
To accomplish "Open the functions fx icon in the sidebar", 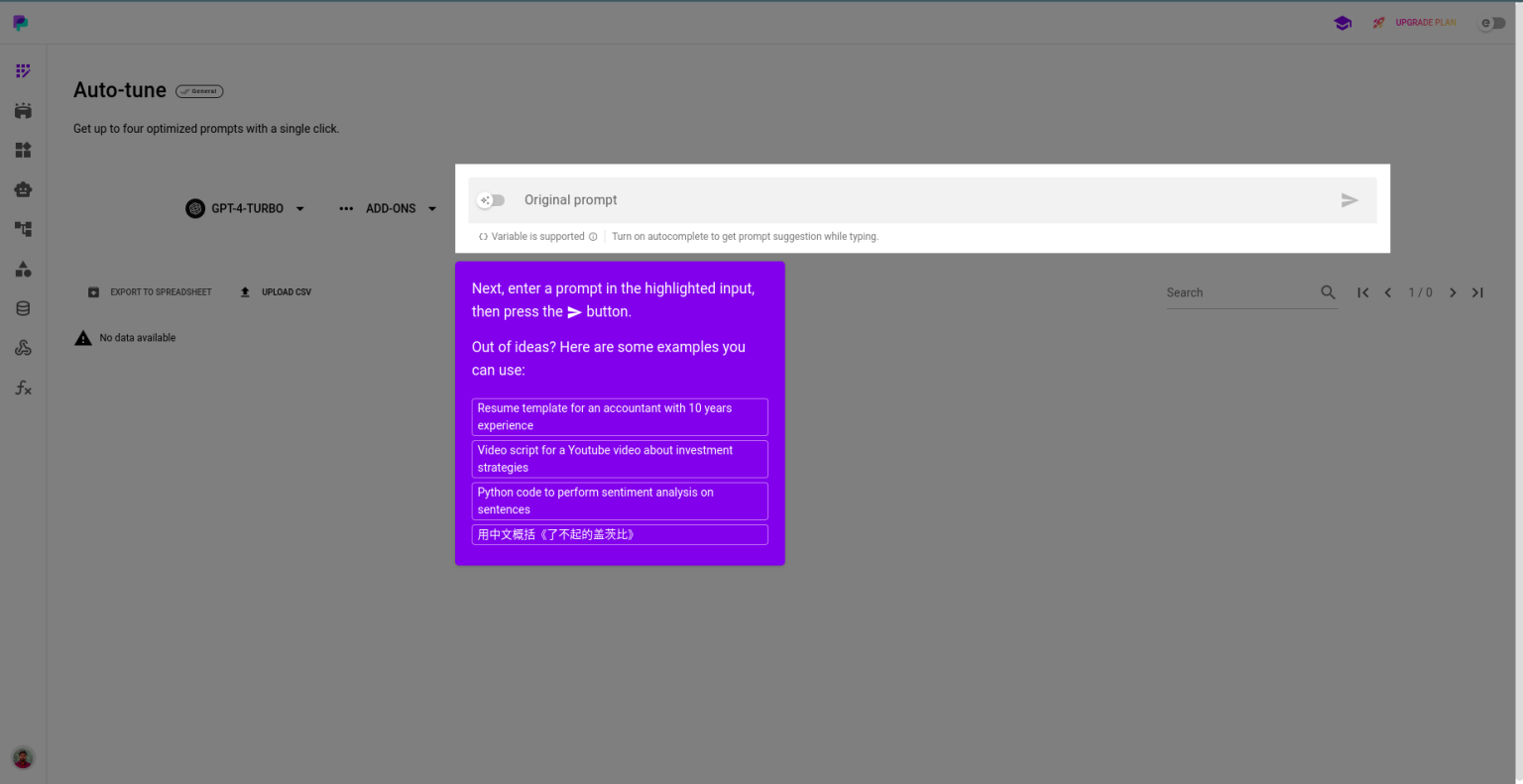I will [22, 388].
